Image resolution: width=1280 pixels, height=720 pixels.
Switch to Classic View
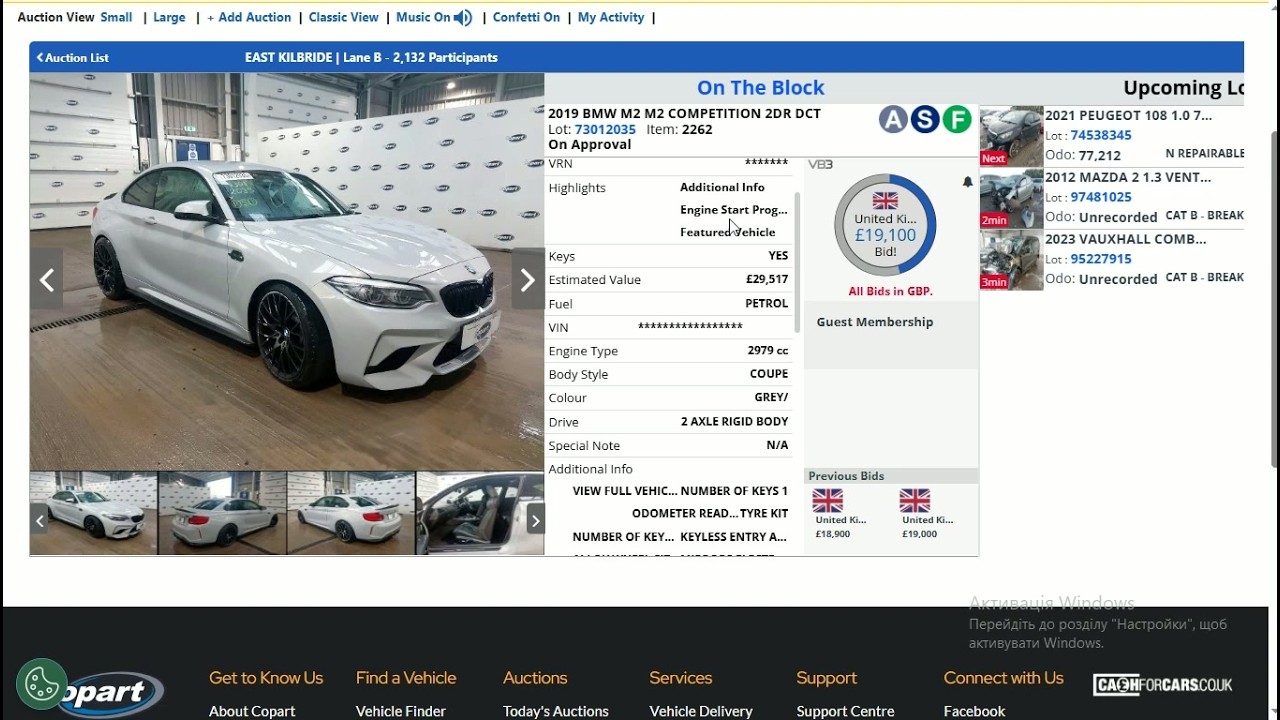[x=343, y=17]
